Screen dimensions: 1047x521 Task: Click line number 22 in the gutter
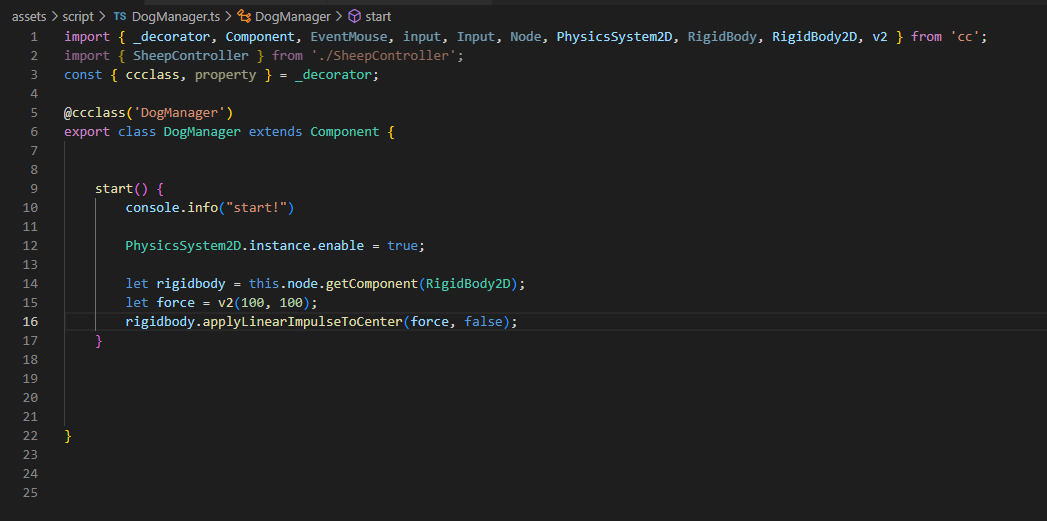coord(31,436)
